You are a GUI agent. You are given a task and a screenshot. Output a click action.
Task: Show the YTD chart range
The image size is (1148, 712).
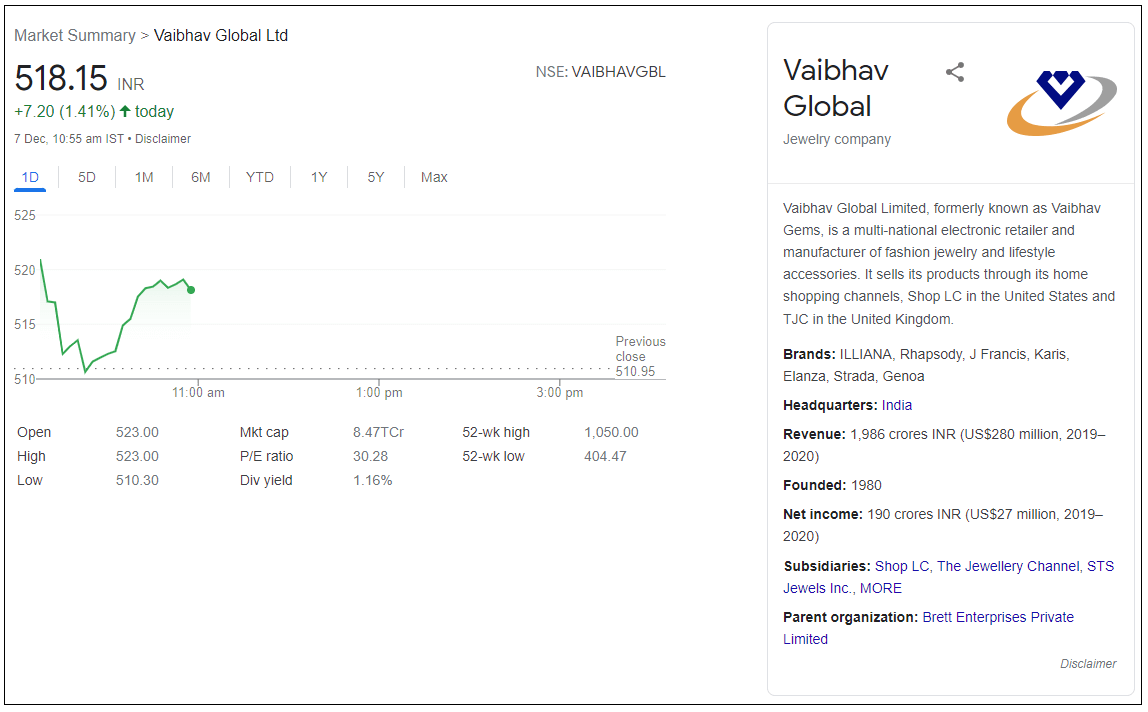click(260, 177)
